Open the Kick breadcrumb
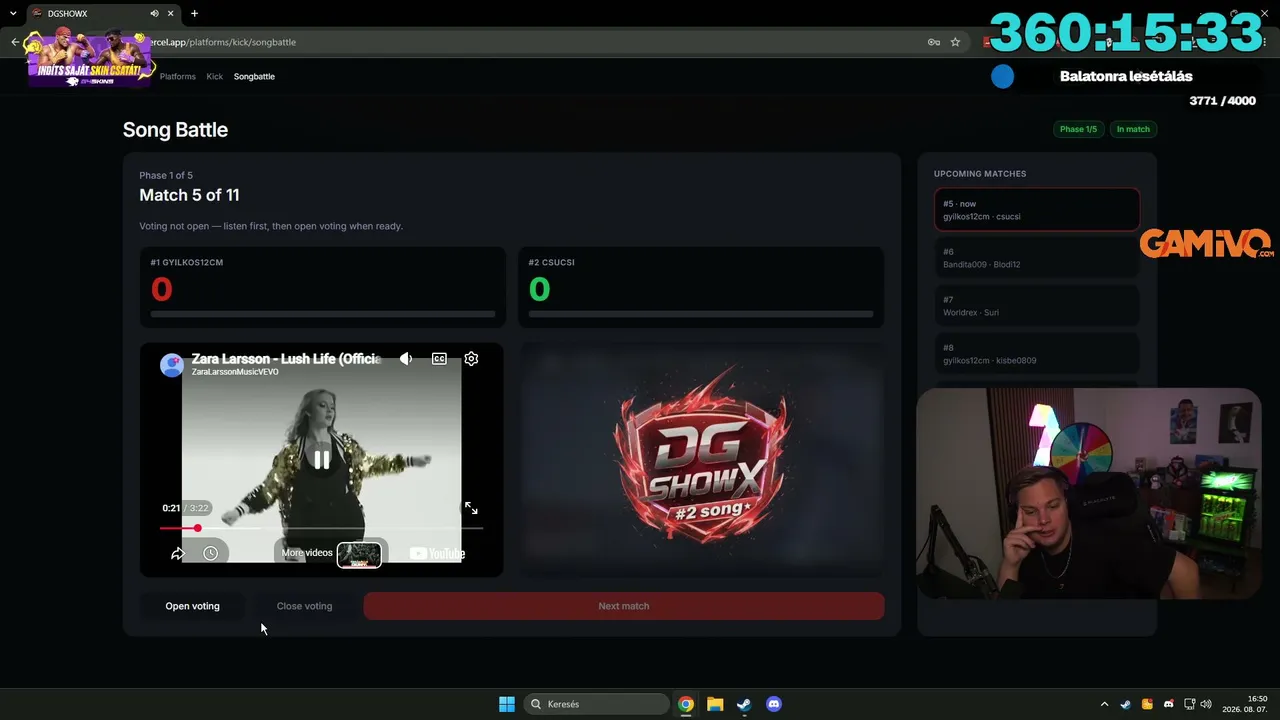1280x720 pixels. (215, 76)
